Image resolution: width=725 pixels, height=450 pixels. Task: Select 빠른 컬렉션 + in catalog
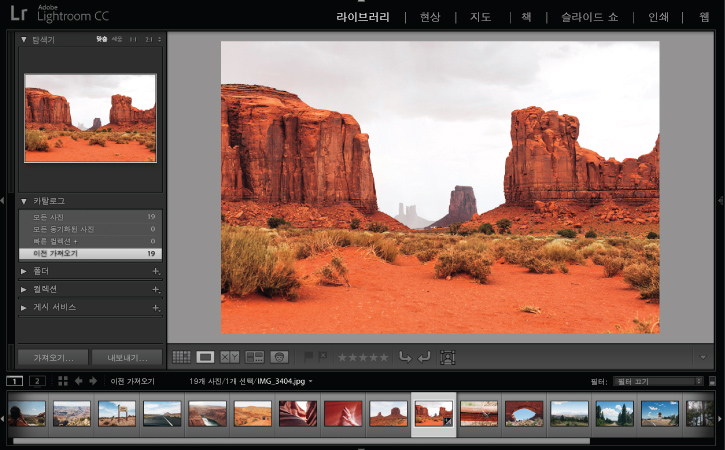pyautogui.click(x=90, y=241)
